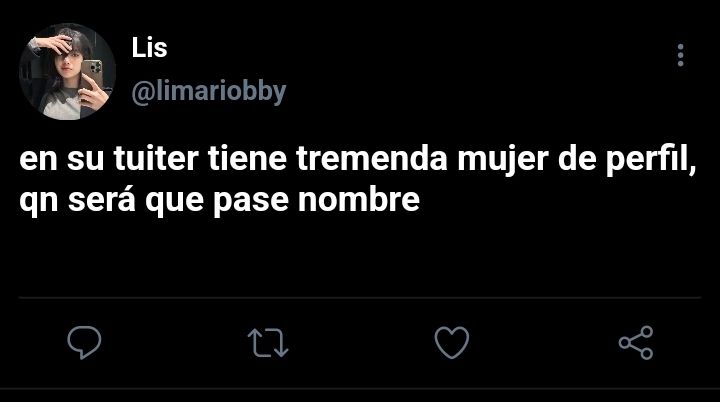The width and height of the screenshot is (720, 402).
Task: Click the phone shown in avatar photo
Action: tap(93, 73)
